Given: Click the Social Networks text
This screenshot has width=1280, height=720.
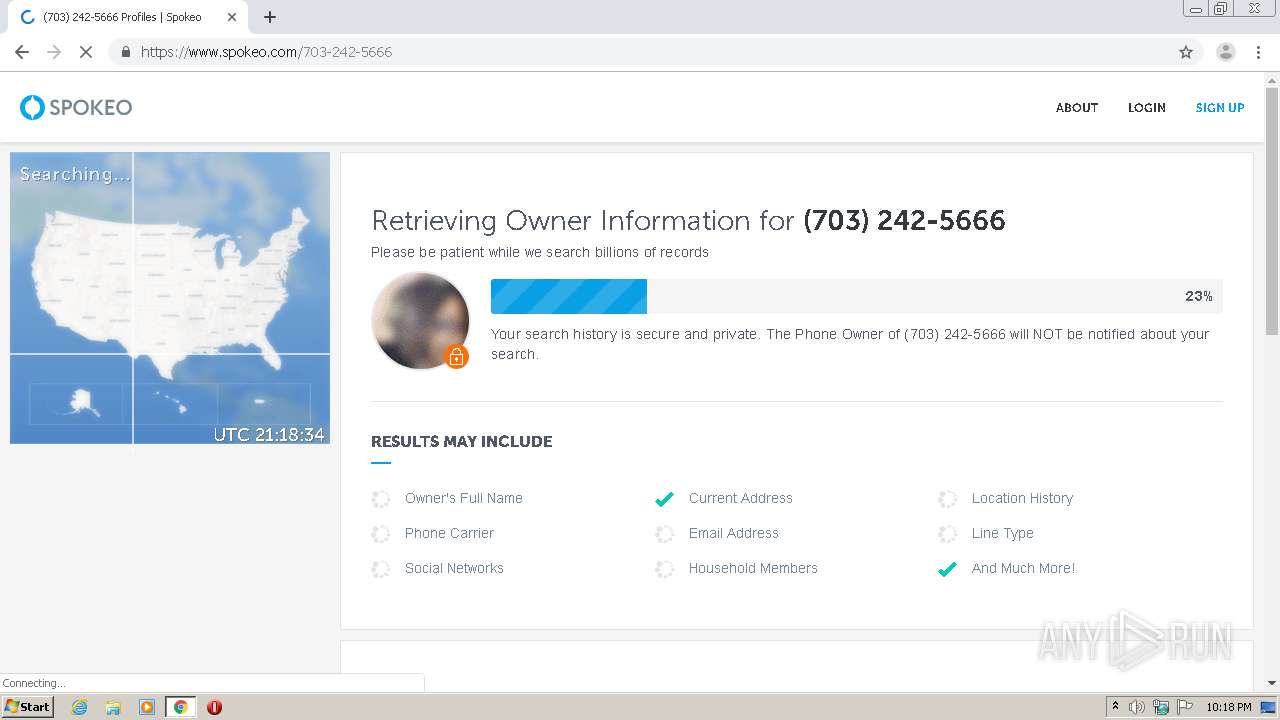Looking at the screenshot, I should [x=454, y=568].
